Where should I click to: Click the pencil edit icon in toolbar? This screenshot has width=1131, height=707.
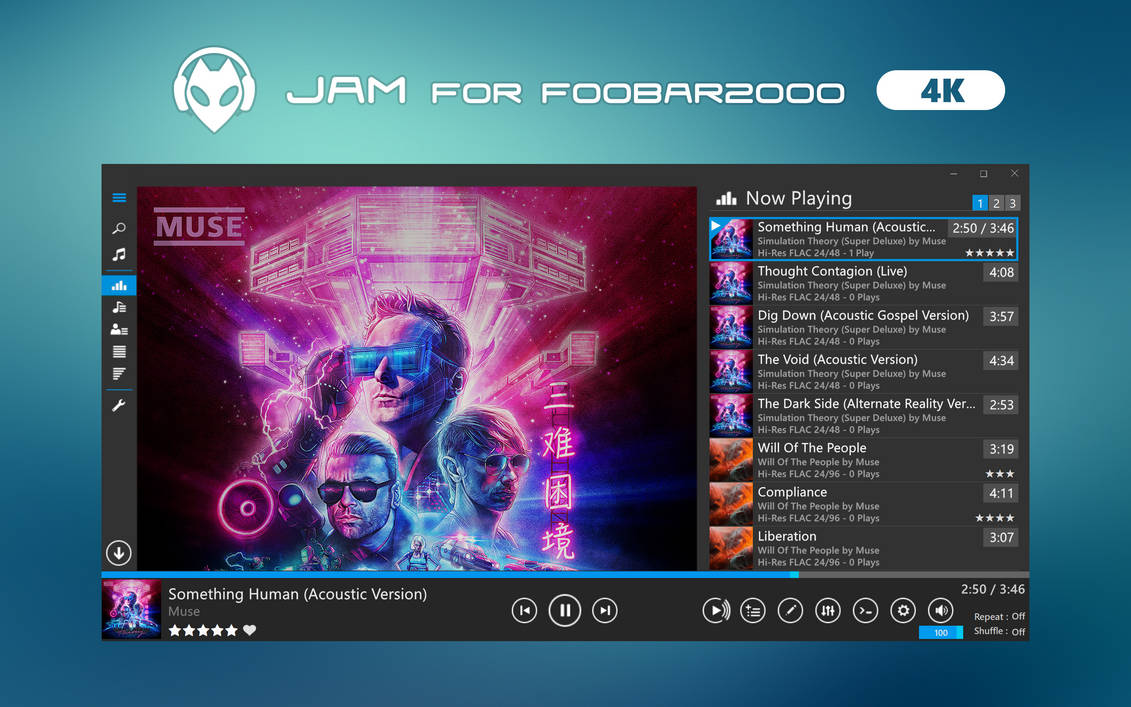790,610
